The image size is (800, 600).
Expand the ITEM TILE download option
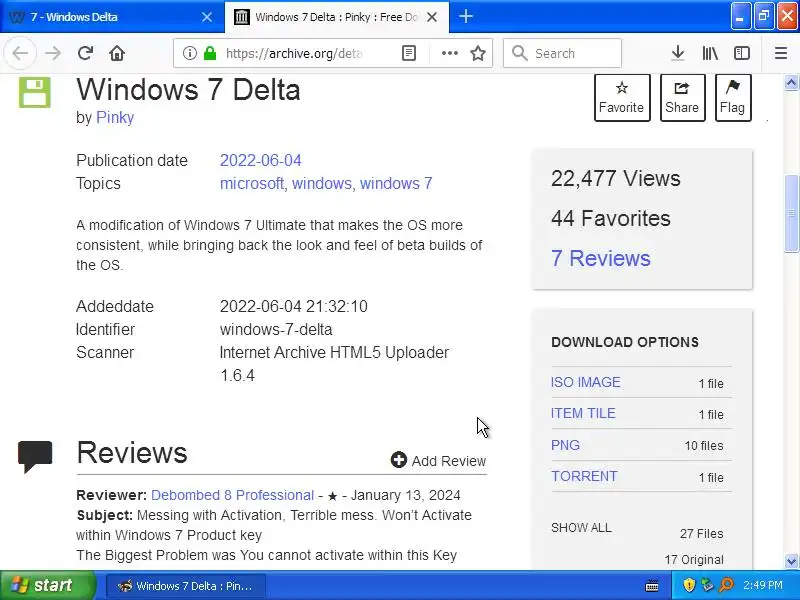(583, 413)
